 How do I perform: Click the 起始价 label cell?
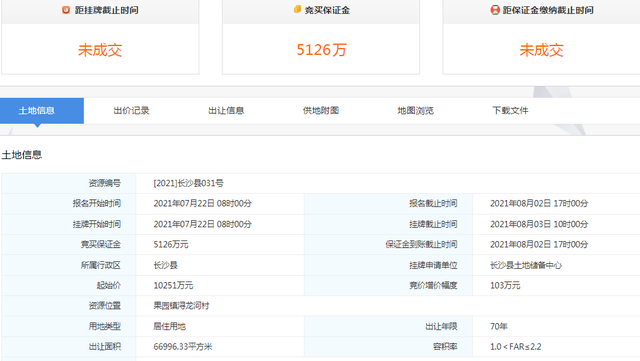69,285
